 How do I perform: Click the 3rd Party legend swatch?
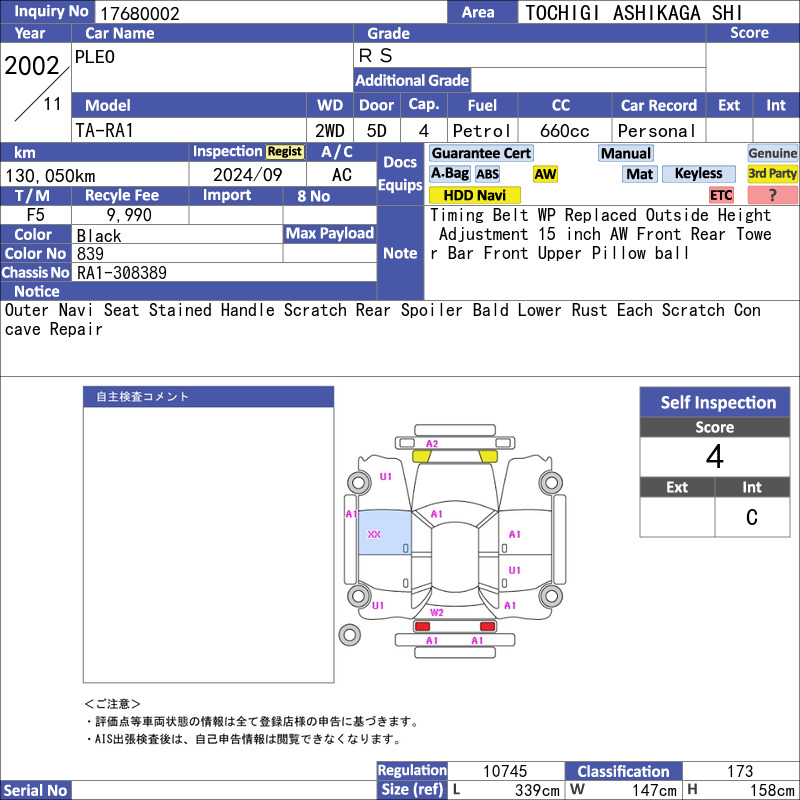pyautogui.click(x=772, y=174)
